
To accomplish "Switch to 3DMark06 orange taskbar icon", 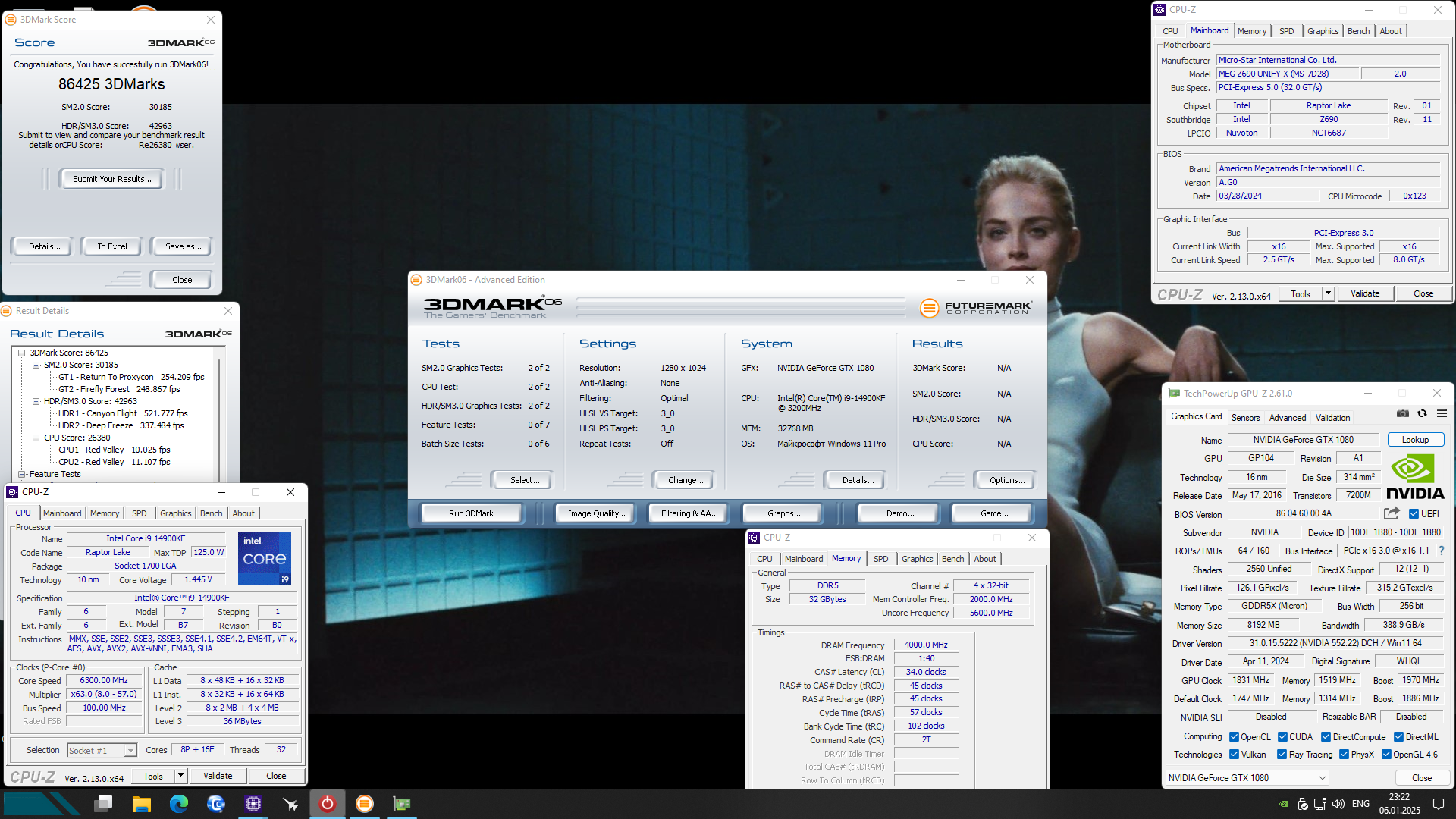I will coord(364,804).
